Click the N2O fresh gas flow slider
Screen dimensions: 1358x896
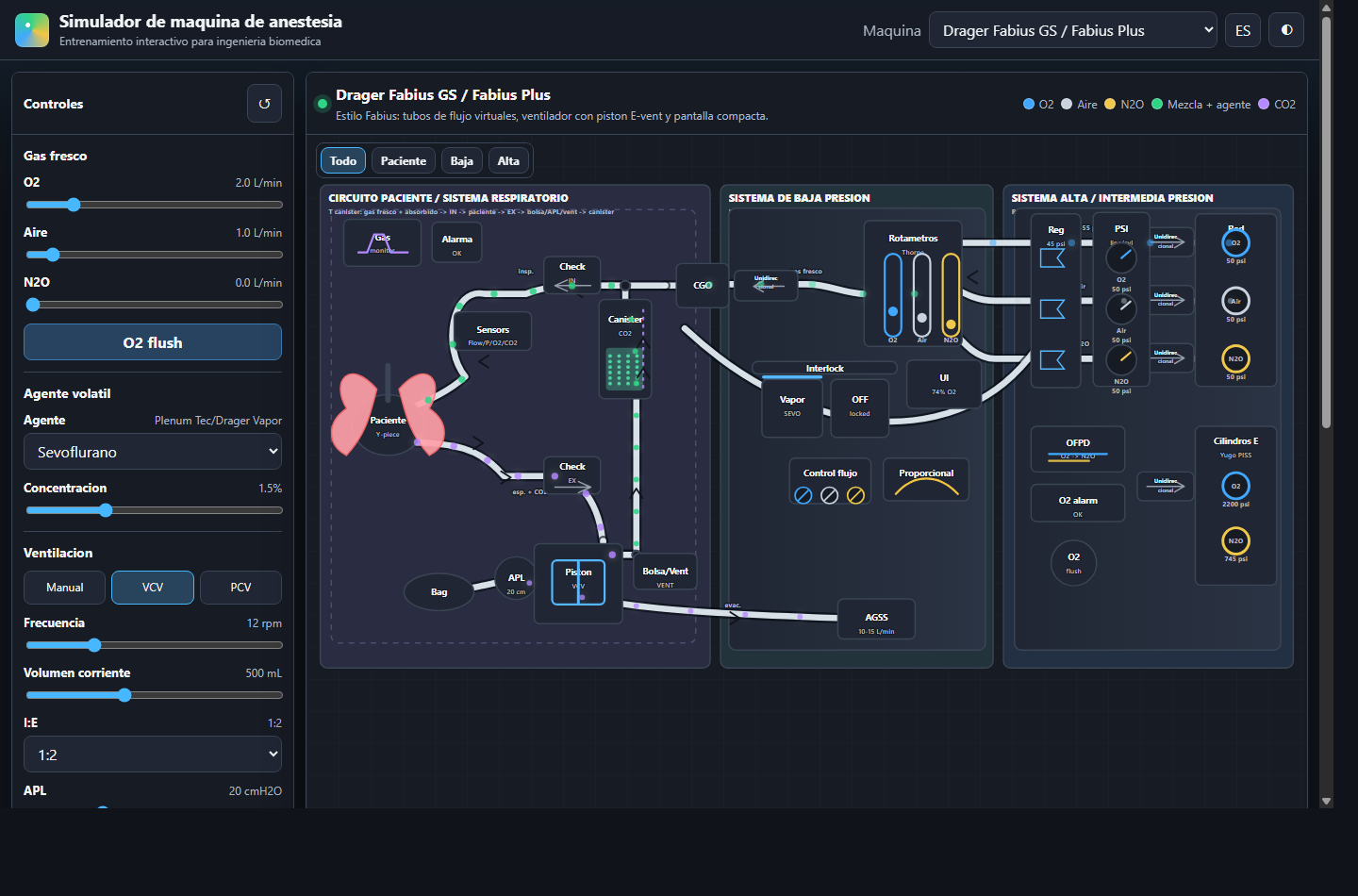(153, 305)
